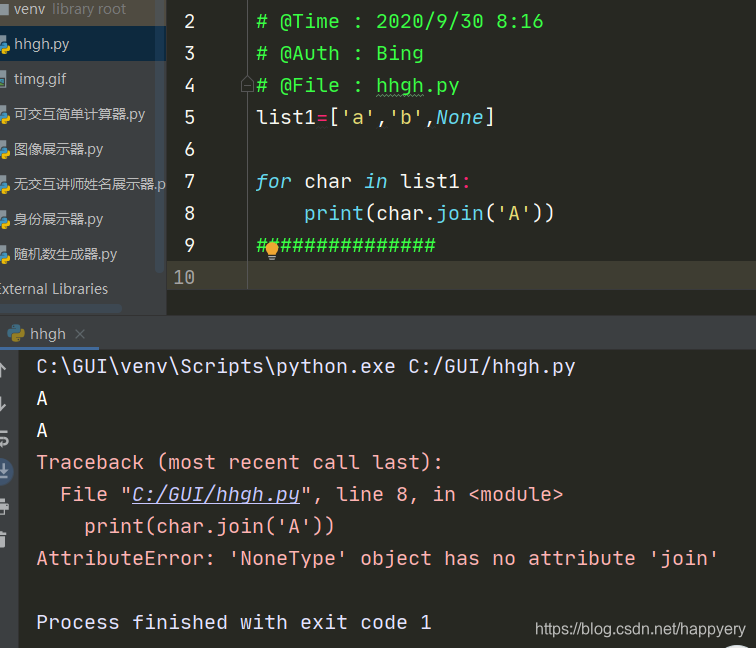Image resolution: width=756 pixels, height=648 pixels.
Task: Click the print call on line 8
Action: tap(334, 213)
